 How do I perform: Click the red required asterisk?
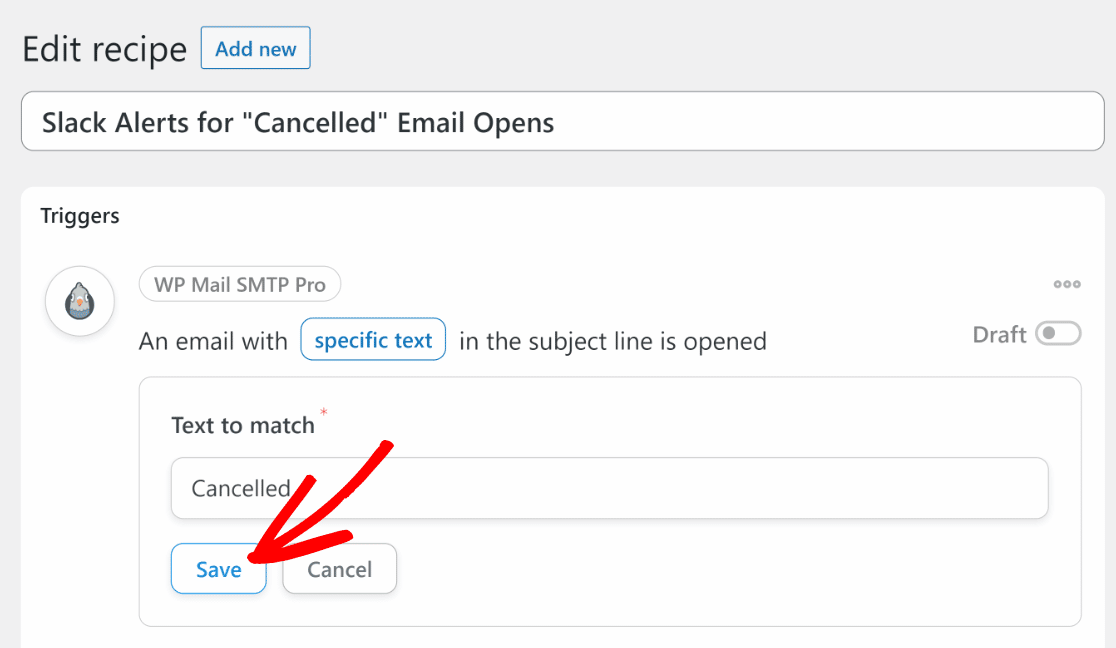coord(323,412)
